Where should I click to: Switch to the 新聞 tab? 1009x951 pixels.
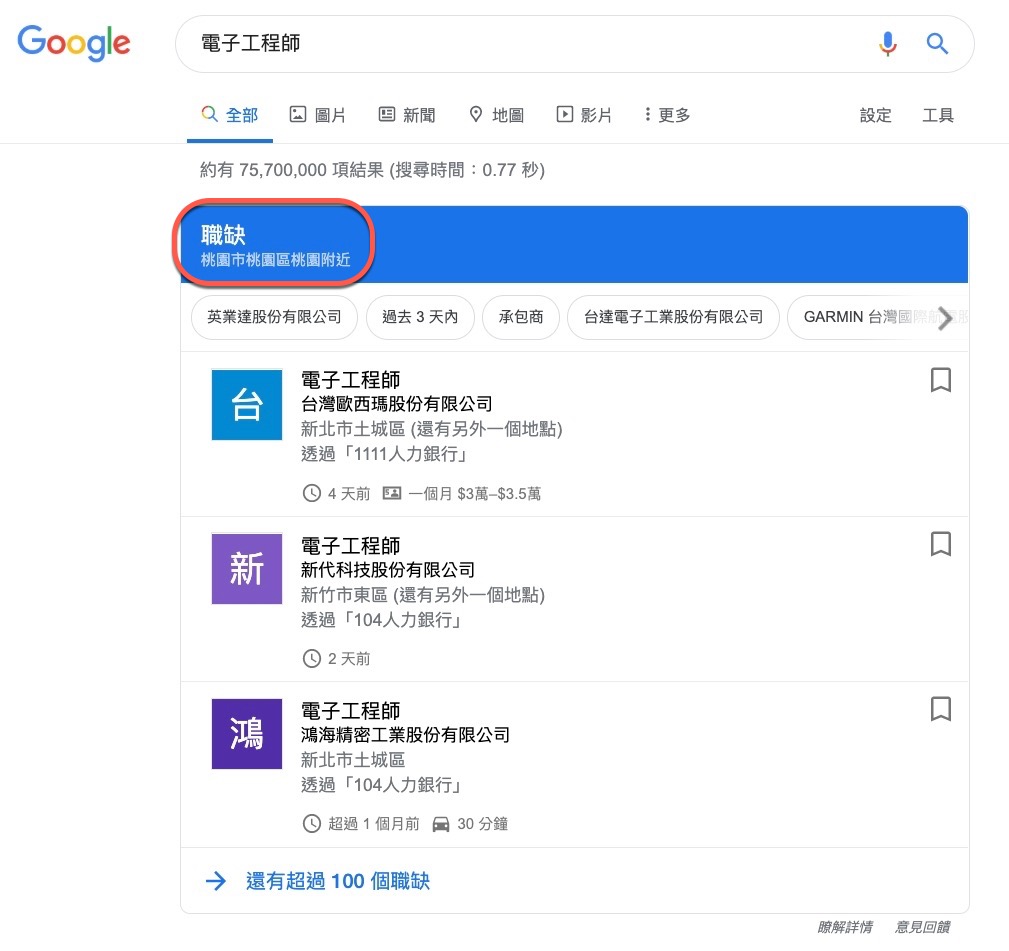407,115
